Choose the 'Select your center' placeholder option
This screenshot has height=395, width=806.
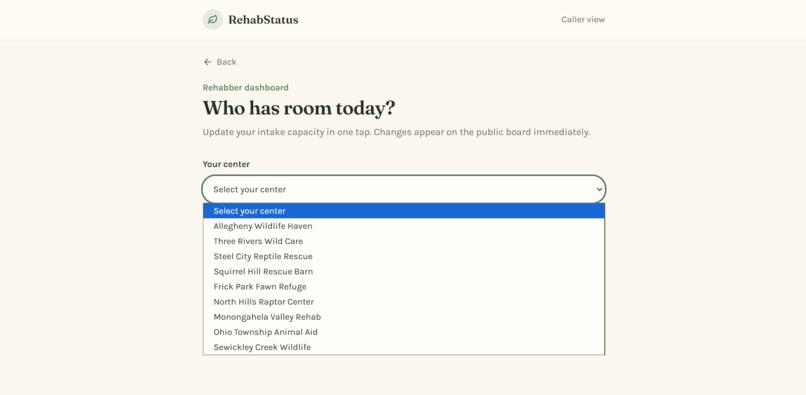tap(404, 211)
